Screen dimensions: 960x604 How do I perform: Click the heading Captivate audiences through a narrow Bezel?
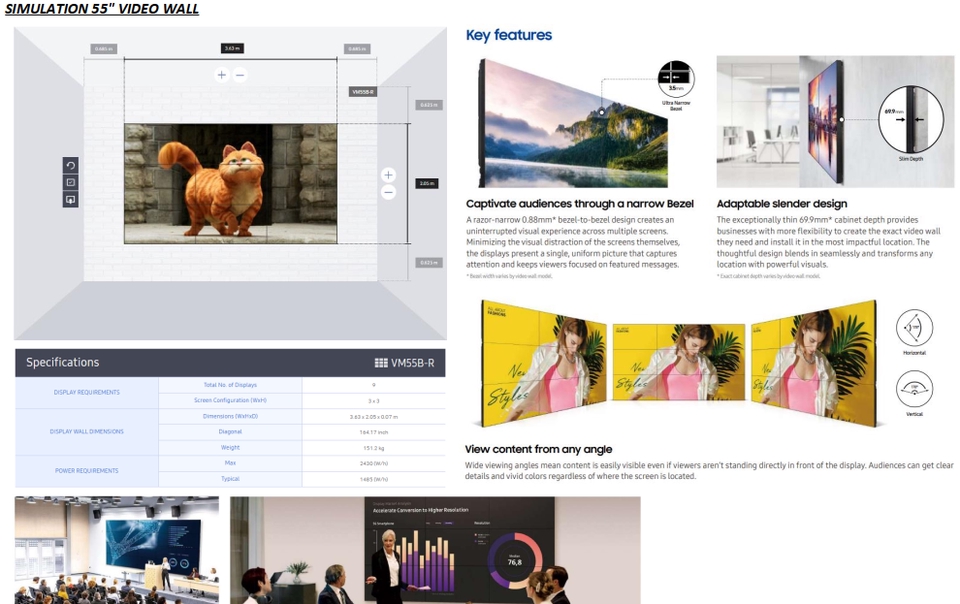pos(579,204)
